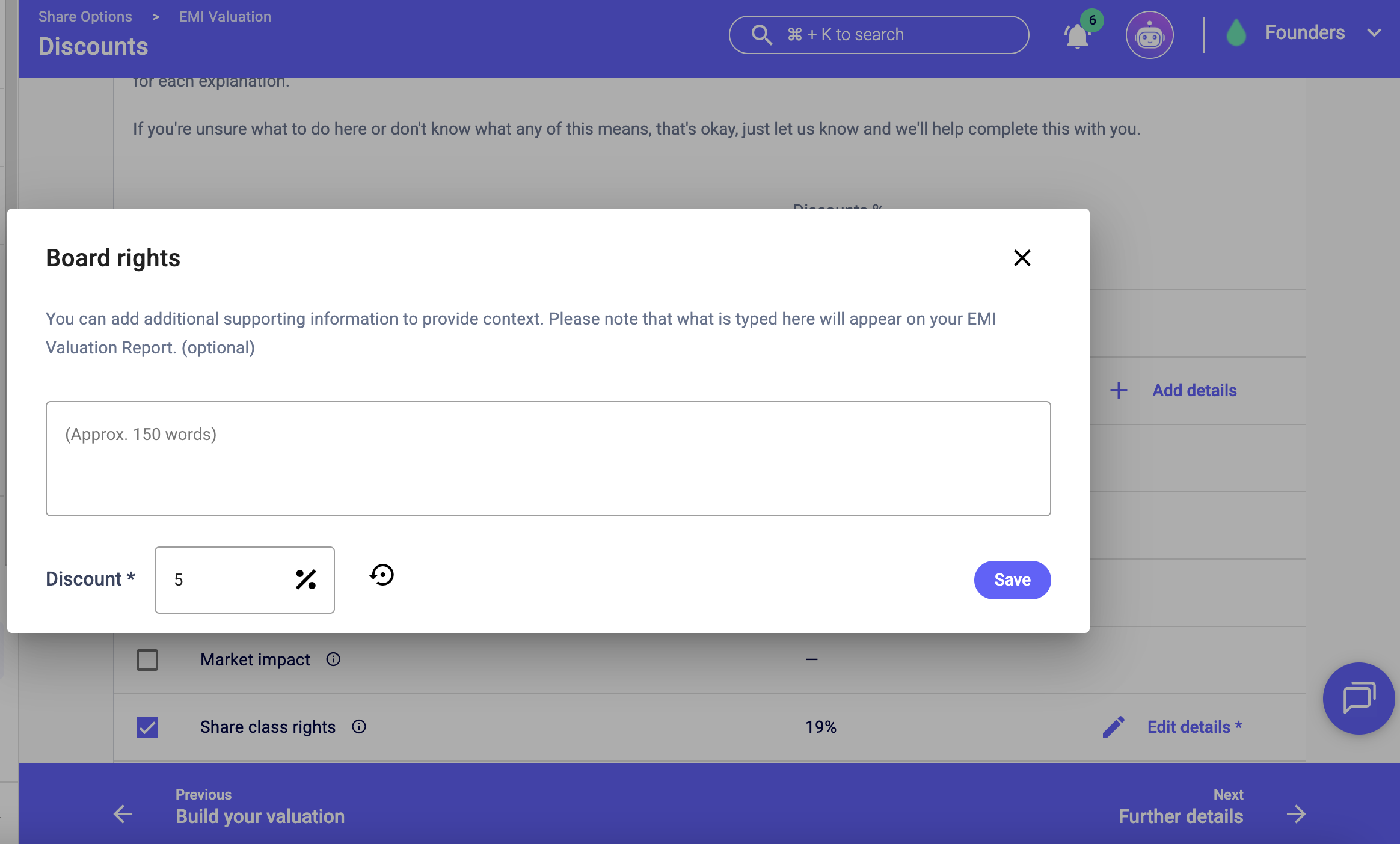Click the Add details link

click(x=1194, y=390)
